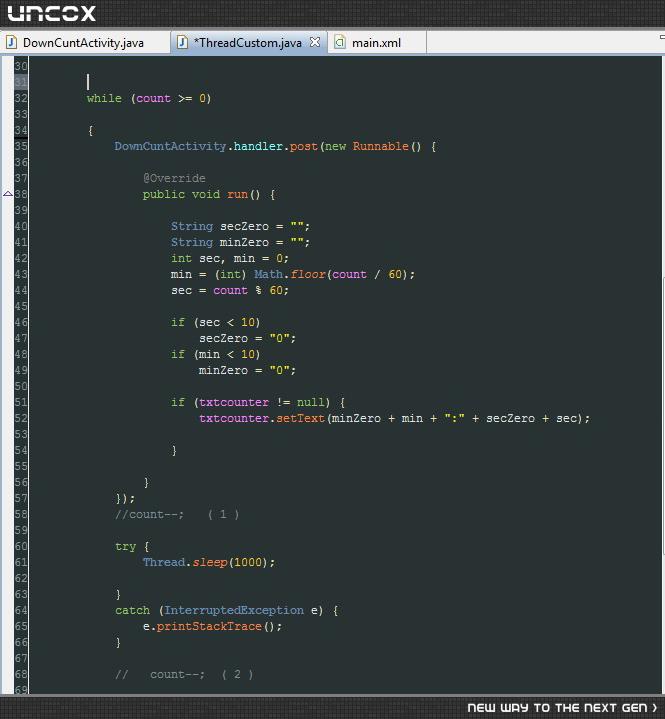Click the XML file icon on main.xml tab
The height and width of the screenshot is (719, 665).
(339, 42)
